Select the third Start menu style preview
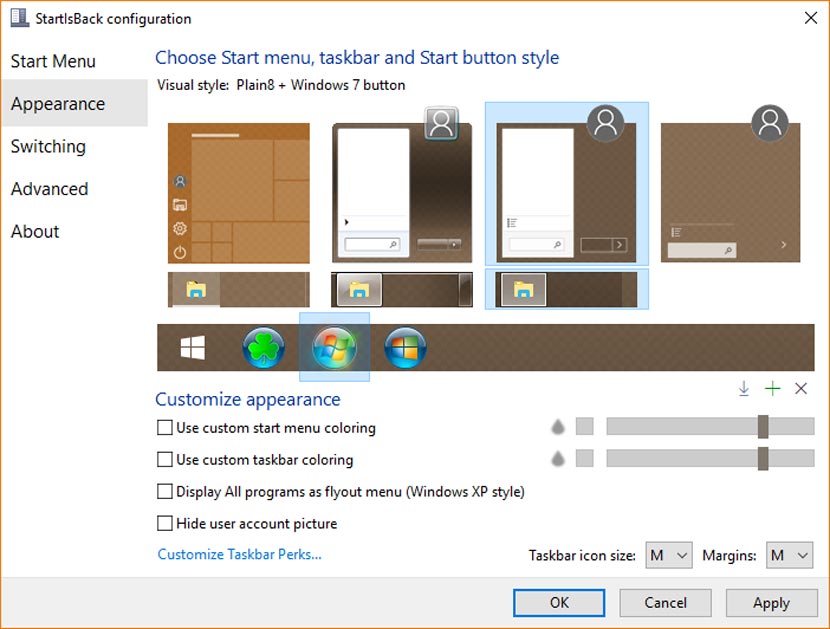The image size is (830, 629). 566,181
